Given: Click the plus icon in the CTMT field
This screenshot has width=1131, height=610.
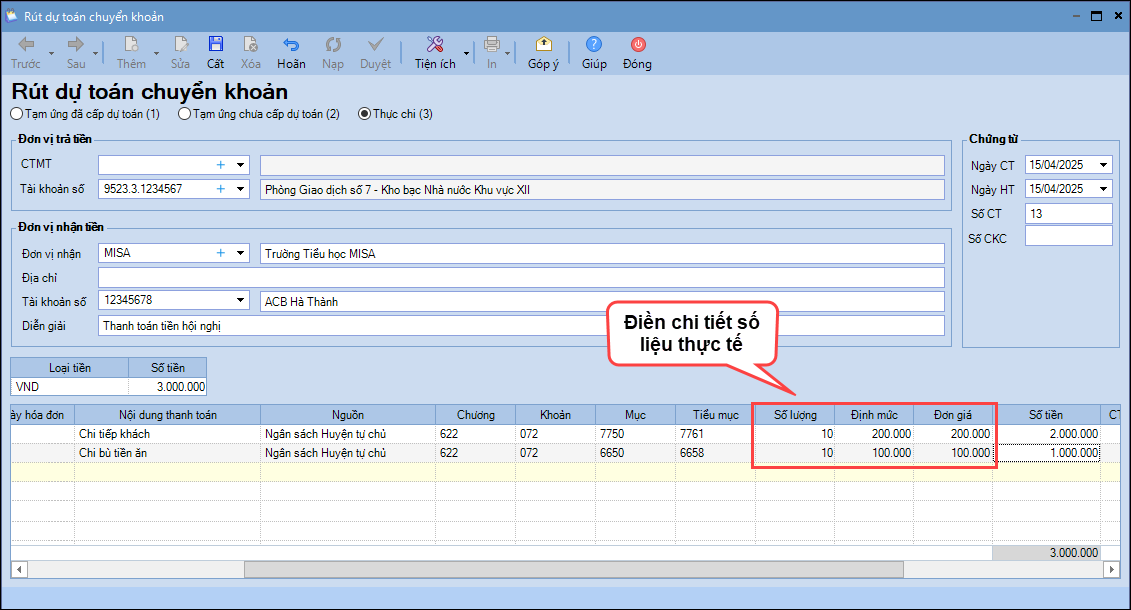Looking at the screenshot, I should click(x=221, y=165).
